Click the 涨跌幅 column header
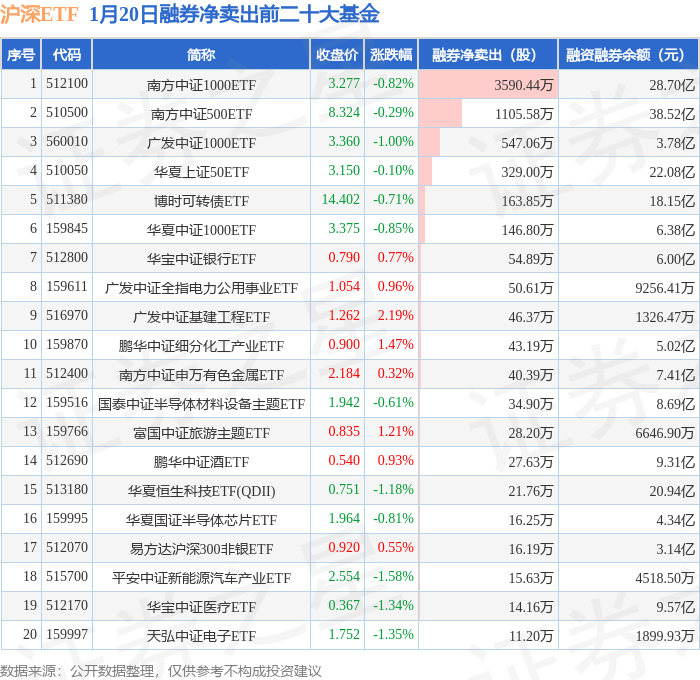The image size is (700, 680). [391, 54]
